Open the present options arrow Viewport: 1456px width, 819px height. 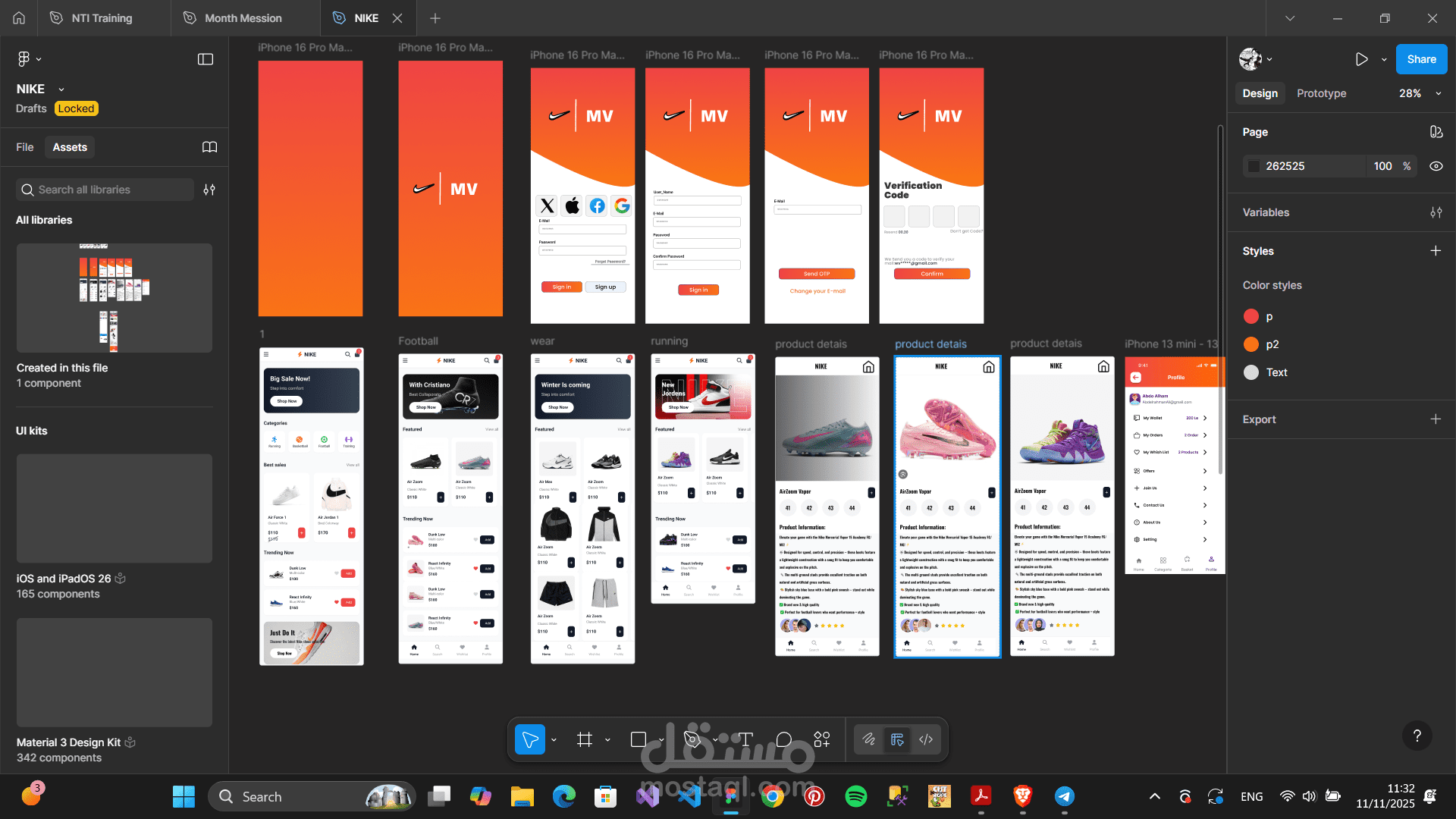point(1384,59)
